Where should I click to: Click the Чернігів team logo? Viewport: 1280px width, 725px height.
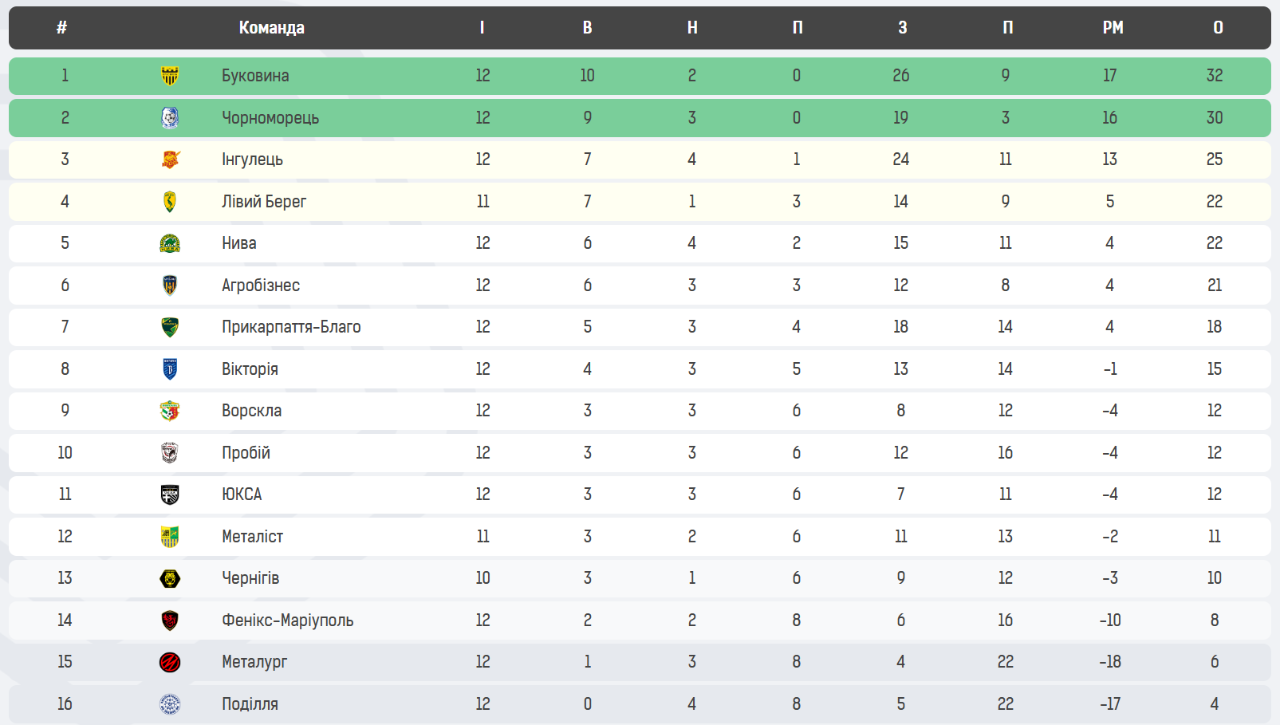(x=170, y=578)
